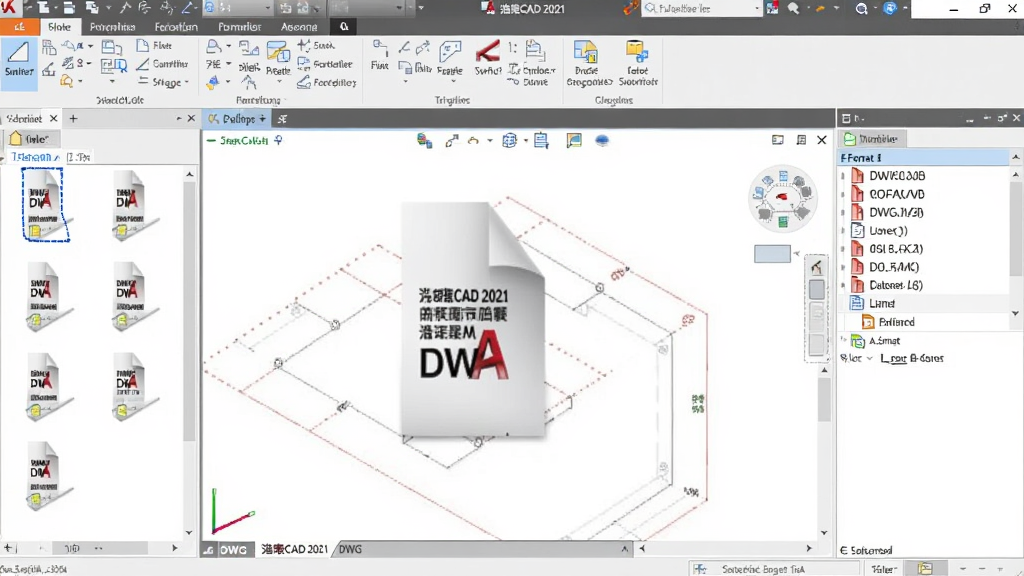Viewport: 1024px width, 576px height.
Task: Click the document list icon in viewport toolbar
Action: 541,140
